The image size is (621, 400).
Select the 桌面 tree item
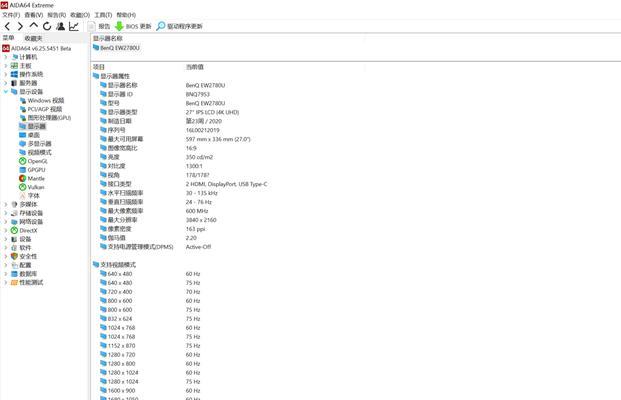[30, 135]
